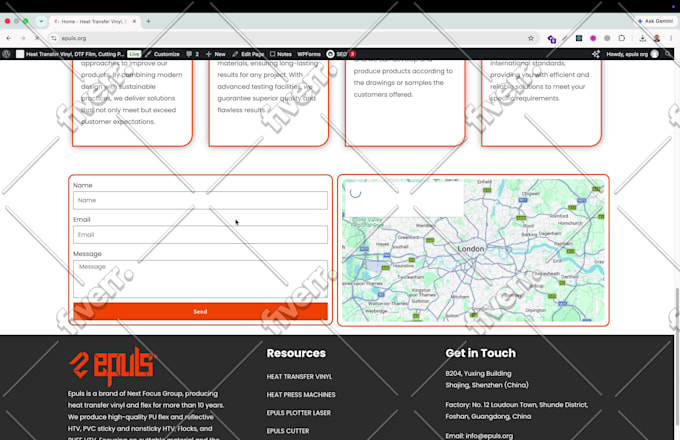Open a new browser tab with plus

(x=148, y=21)
